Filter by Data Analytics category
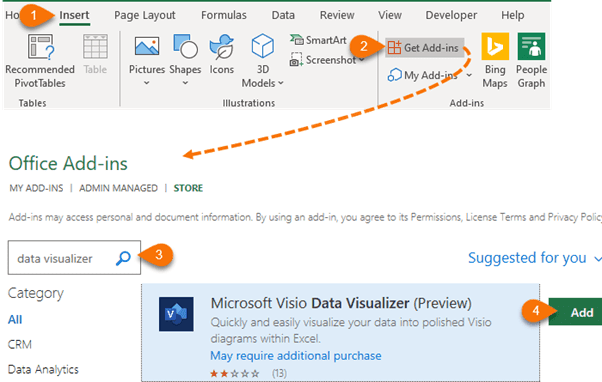Image resolution: width=602 pixels, height=382 pixels. [x=43, y=369]
